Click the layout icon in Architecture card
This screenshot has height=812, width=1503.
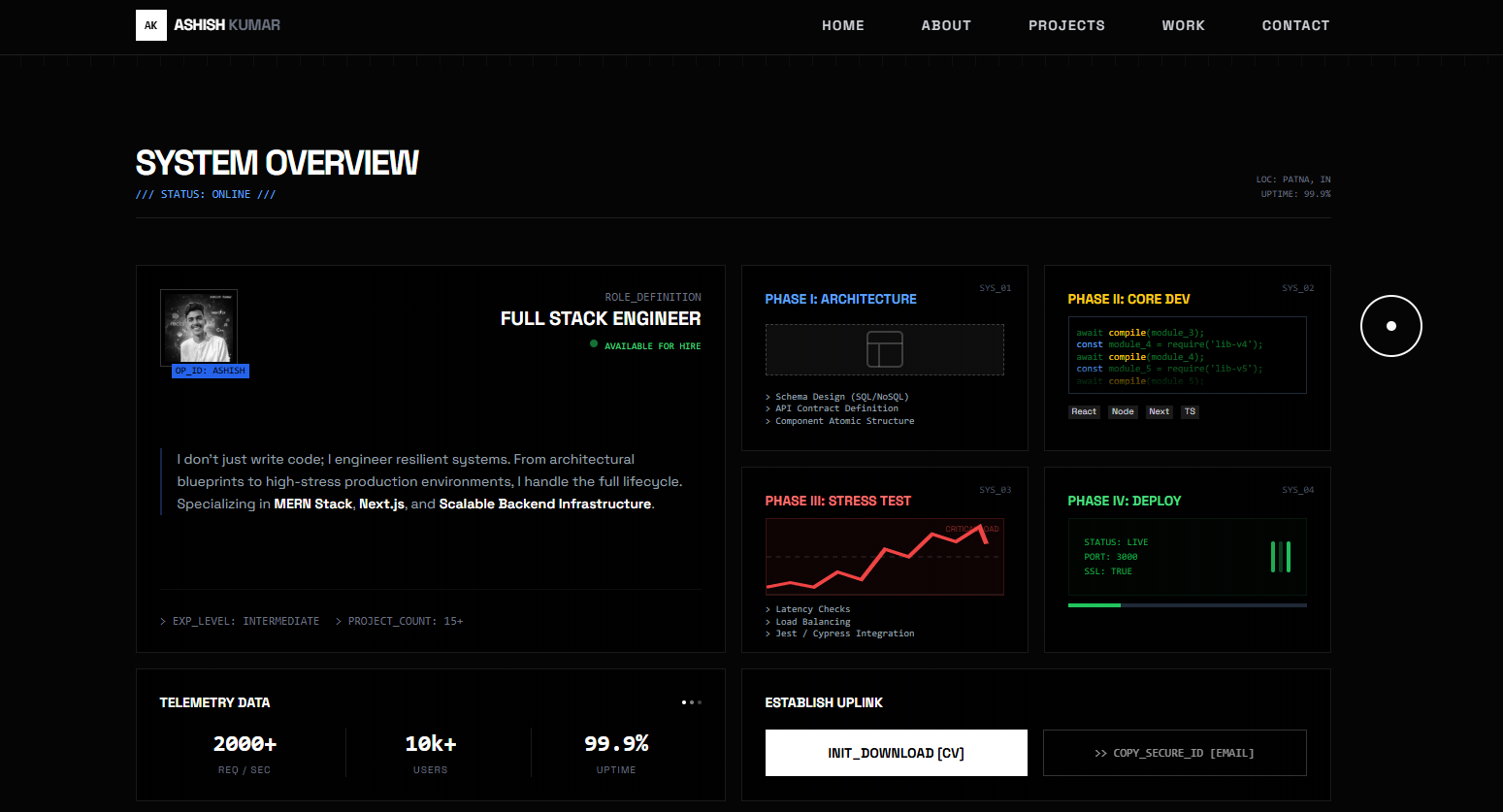coord(885,349)
